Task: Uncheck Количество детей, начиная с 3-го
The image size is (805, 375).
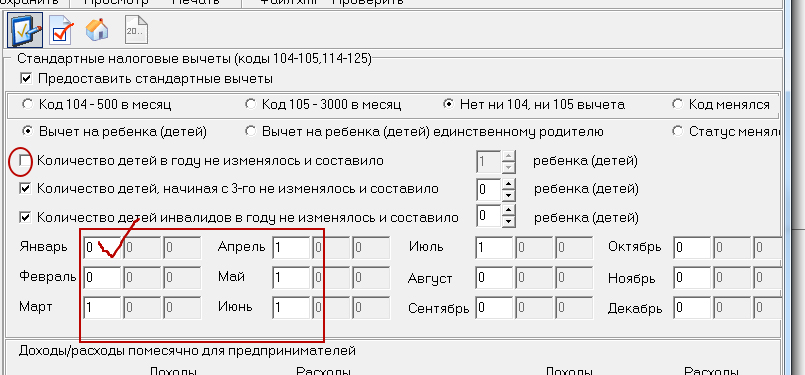Action: coord(25,189)
